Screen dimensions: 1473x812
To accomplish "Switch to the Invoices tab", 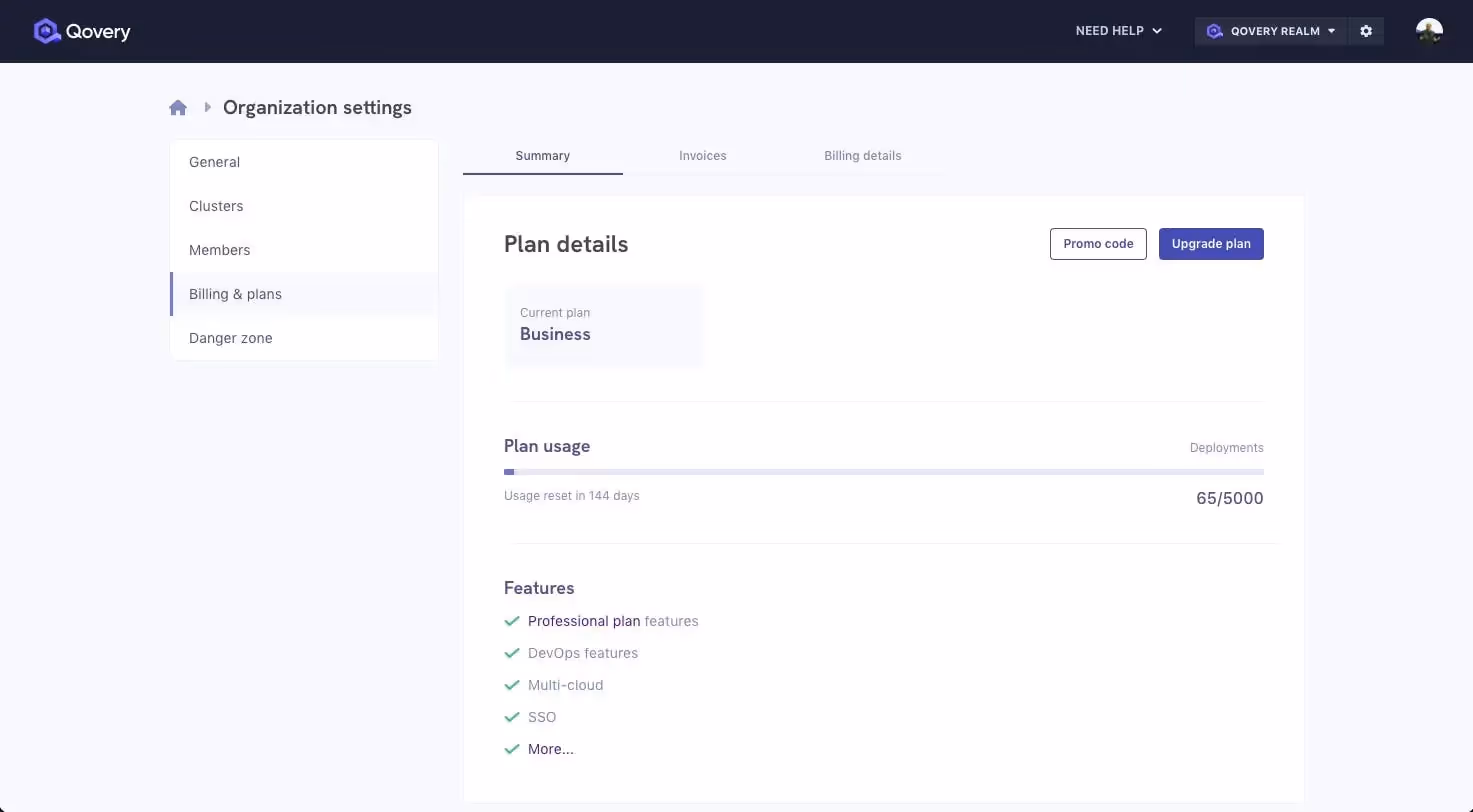I will [x=702, y=156].
